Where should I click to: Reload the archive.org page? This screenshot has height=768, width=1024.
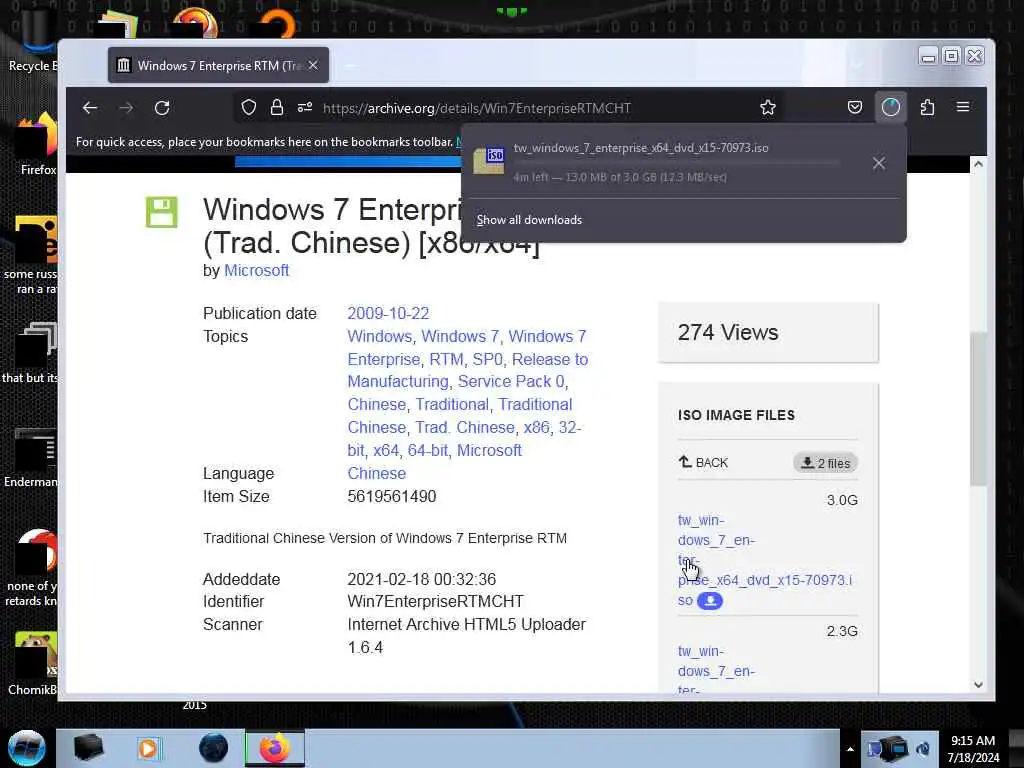pyautogui.click(x=162, y=108)
